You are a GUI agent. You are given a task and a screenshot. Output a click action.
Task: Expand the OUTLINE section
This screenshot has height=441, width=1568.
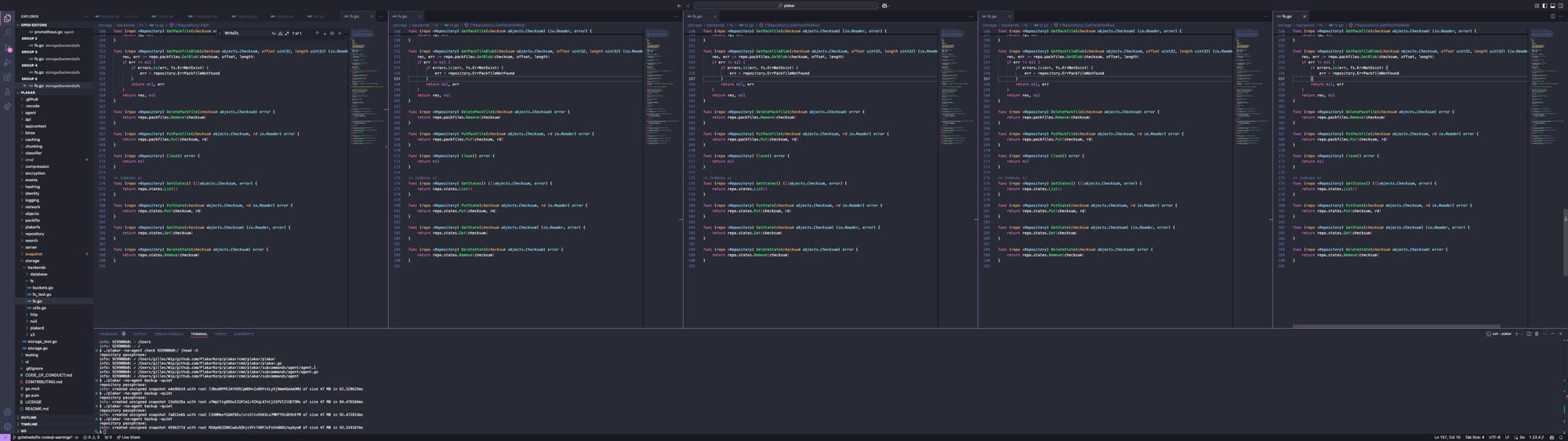point(29,417)
